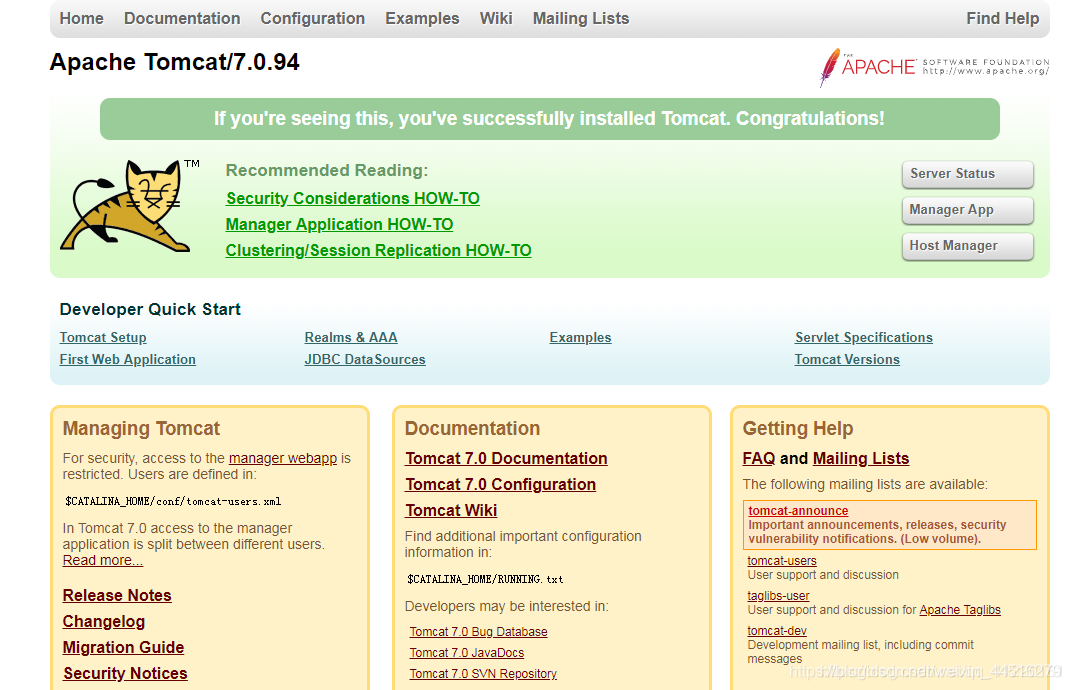1071x690 pixels.
Task: Click the Find Help link at top right
Action: tap(1003, 18)
